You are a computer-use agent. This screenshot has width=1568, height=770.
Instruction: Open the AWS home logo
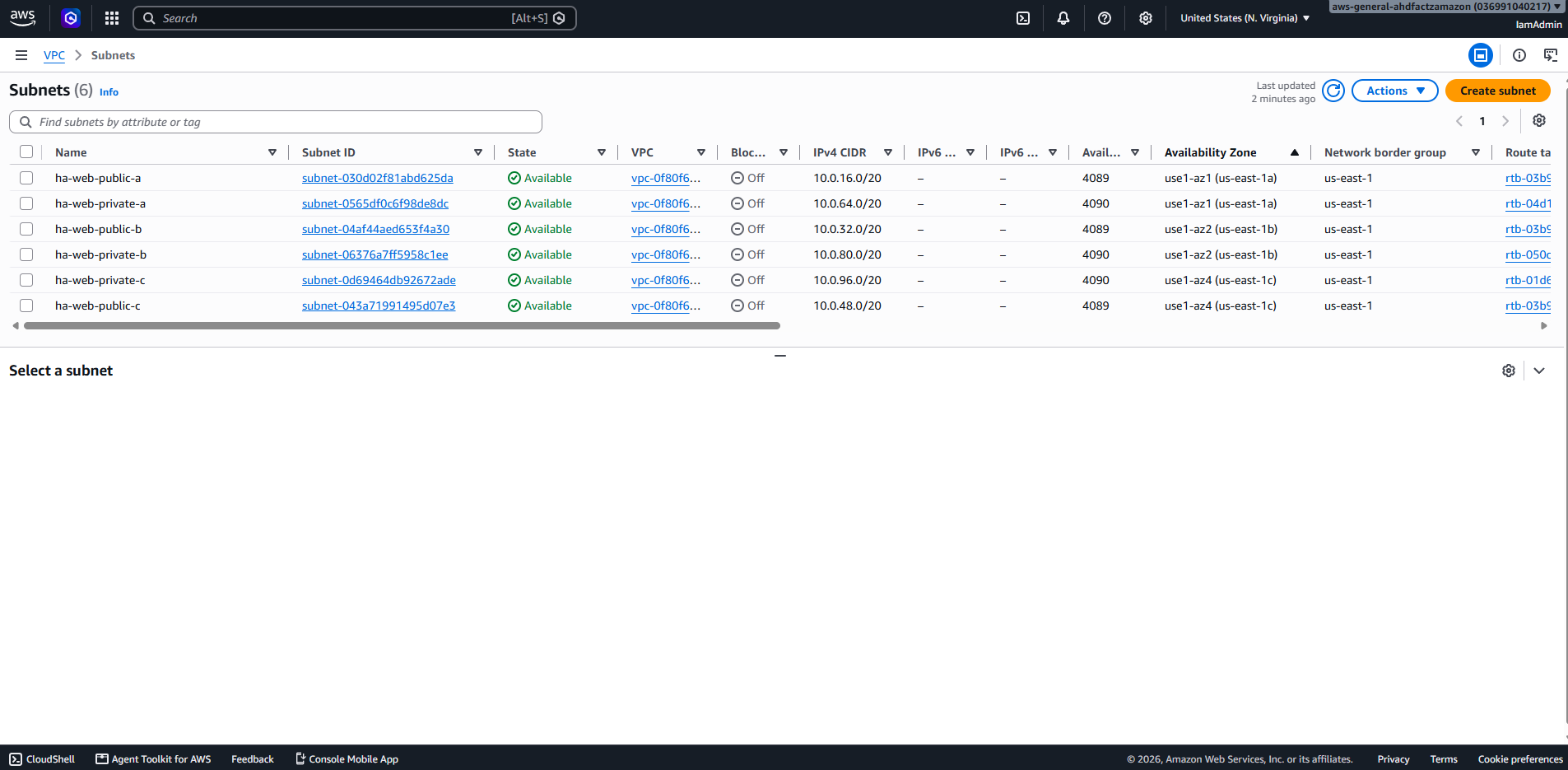click(22, 18)
